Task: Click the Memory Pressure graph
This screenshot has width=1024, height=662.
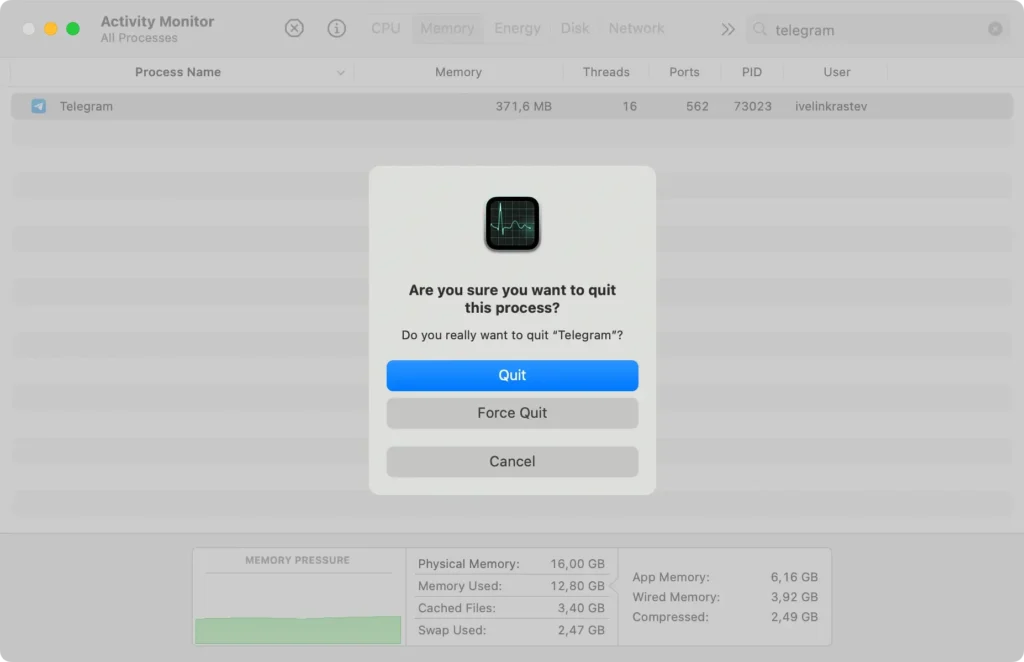Action: (298, 609)
